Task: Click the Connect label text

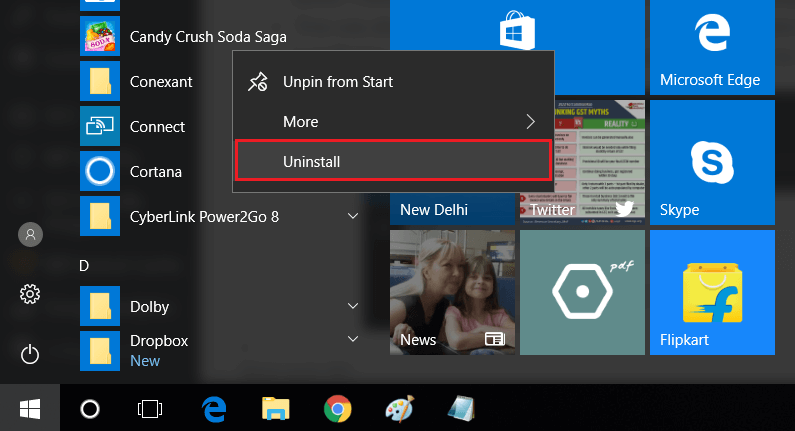Action: coord(157,127)
